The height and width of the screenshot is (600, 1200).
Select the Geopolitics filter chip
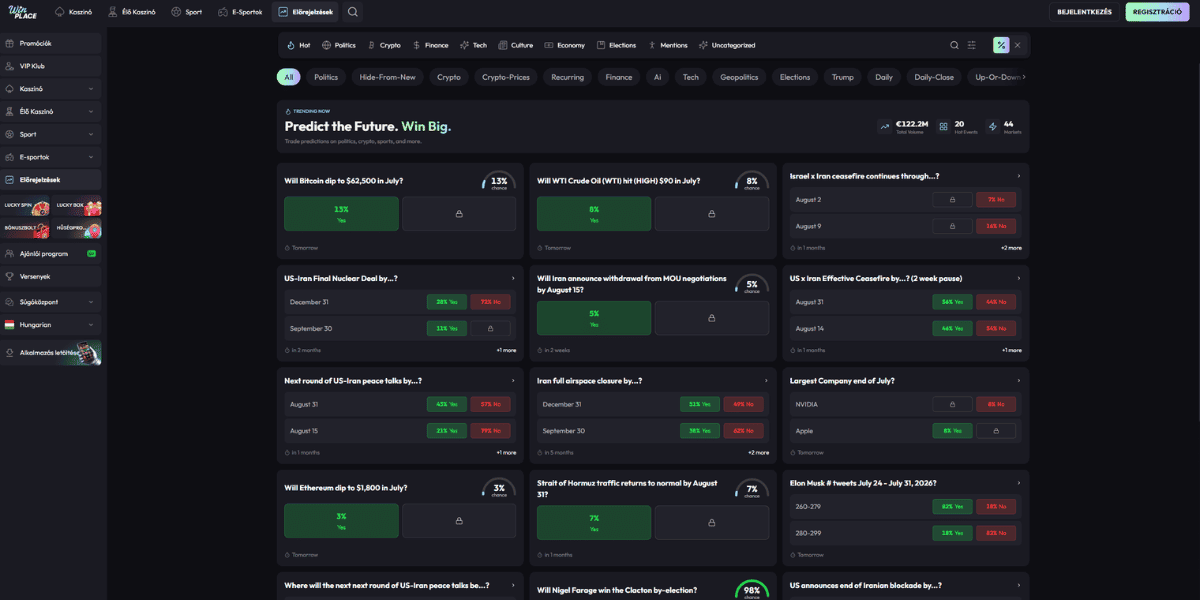[739, 77]
